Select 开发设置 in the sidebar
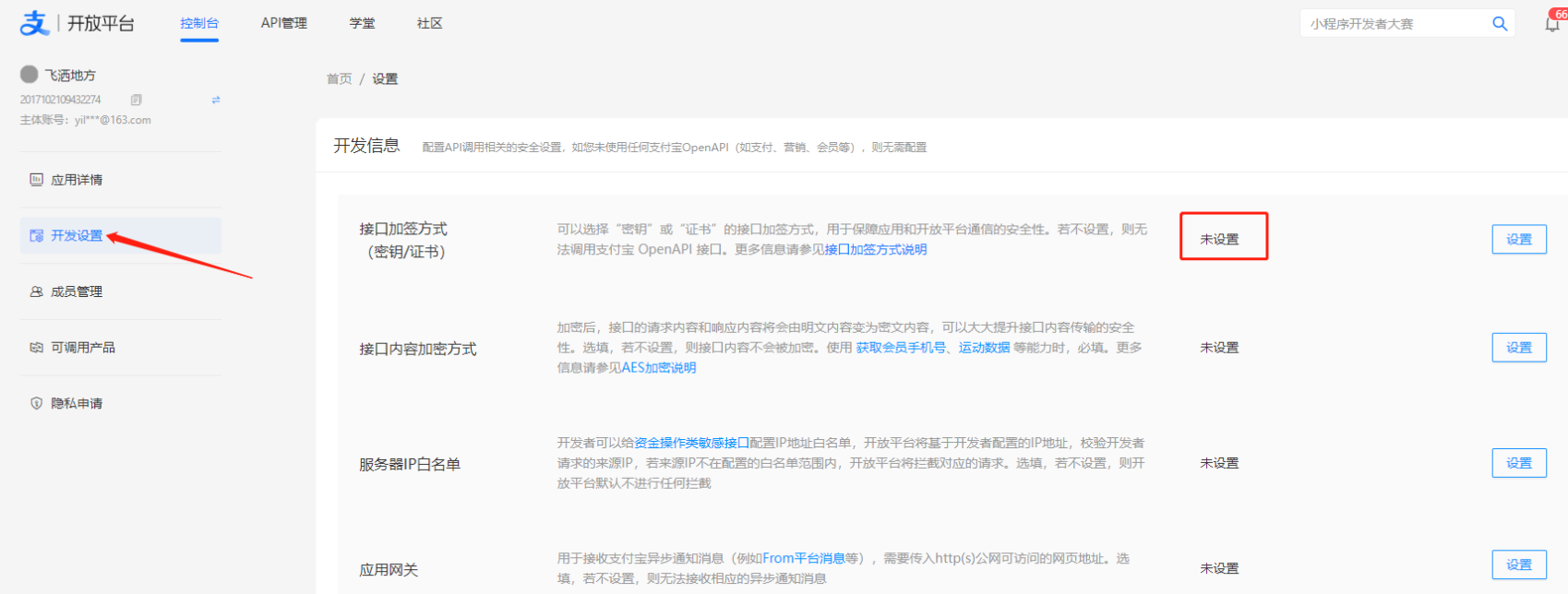Screen dimensions: 1568x594 [x=77, y=236]
